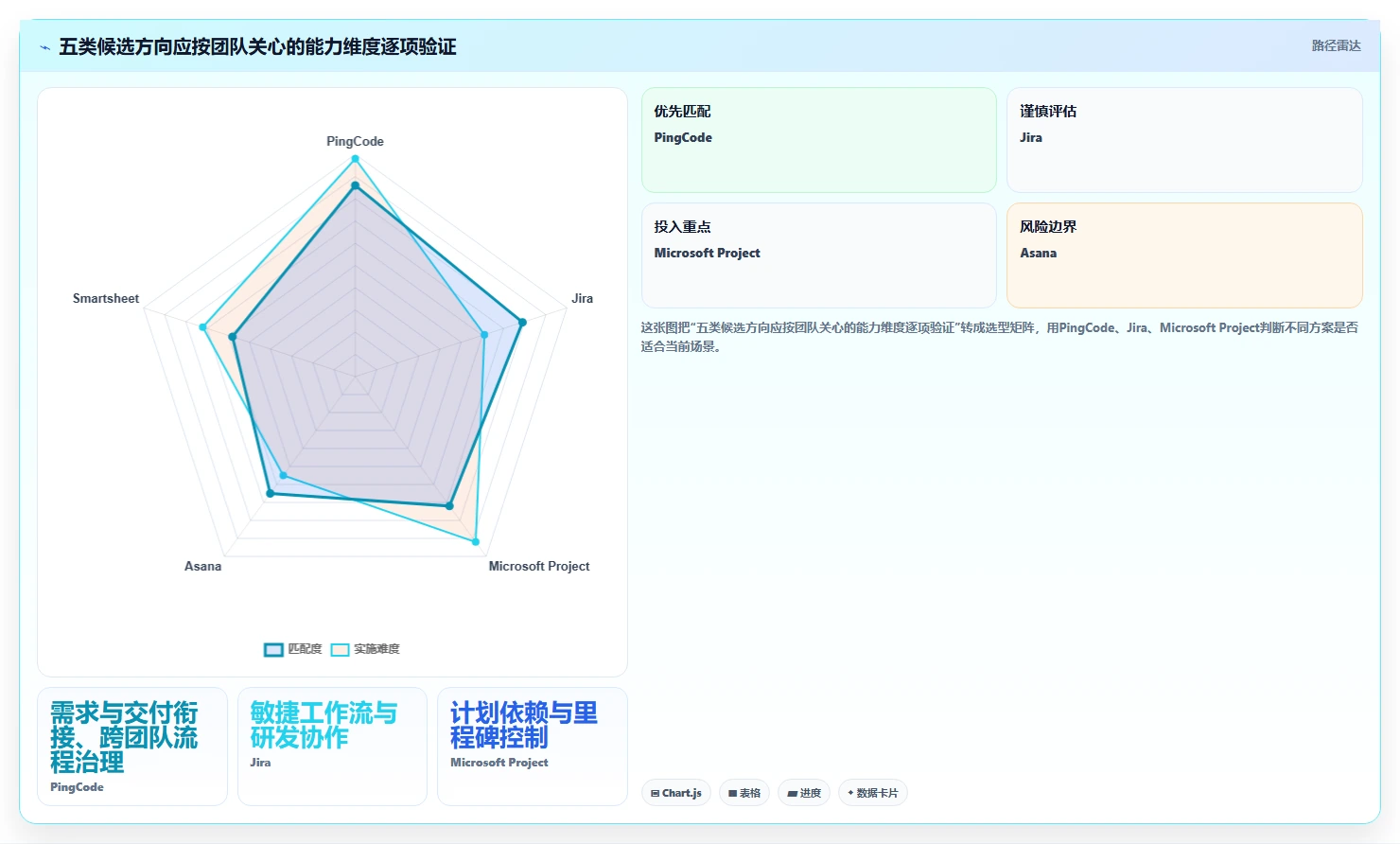This screenshot has width=1400, height=844.
Task: Click the 实施难度 data point at Microsoft Project
Action: point(475,542)
